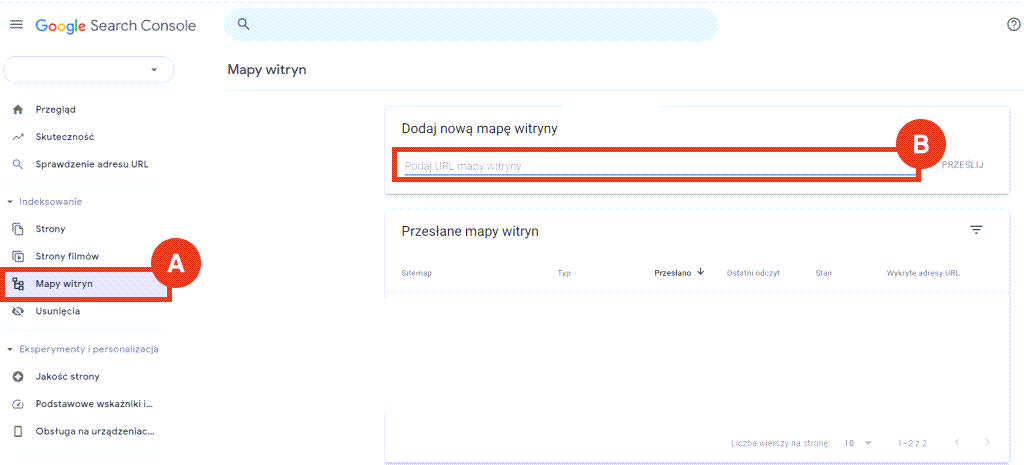This screenshot has height=465, width=1024.
Task: Open Podstawowe wskaźniki menu item
Action: [95, 404]
